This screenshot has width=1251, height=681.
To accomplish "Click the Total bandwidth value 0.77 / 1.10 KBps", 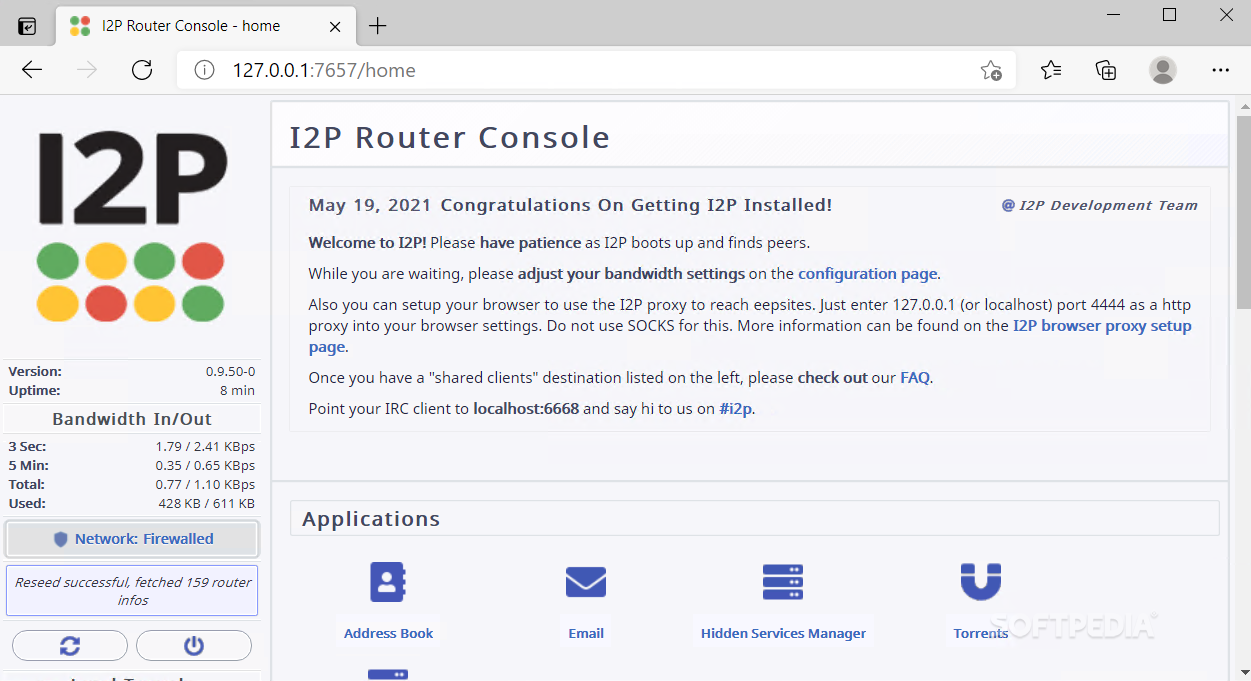I will tap(205, 484).
